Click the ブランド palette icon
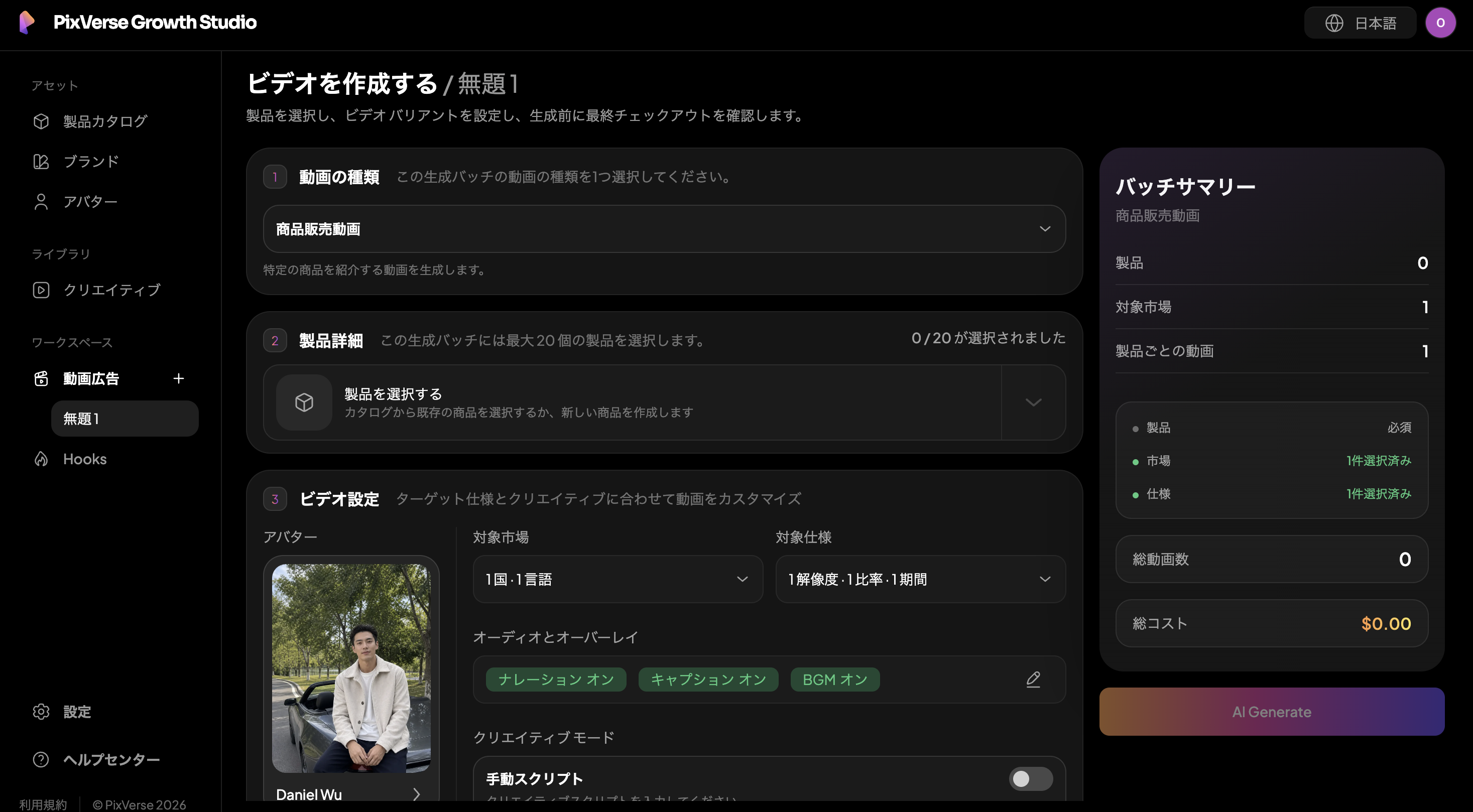Screen dimensions: 1473x812 click(x=41, y=162)
